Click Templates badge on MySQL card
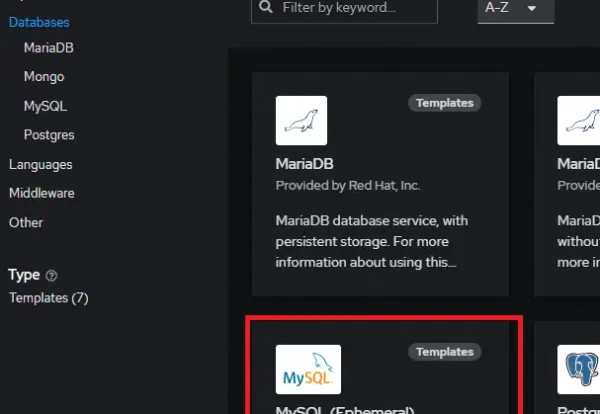 click(444, 352)
